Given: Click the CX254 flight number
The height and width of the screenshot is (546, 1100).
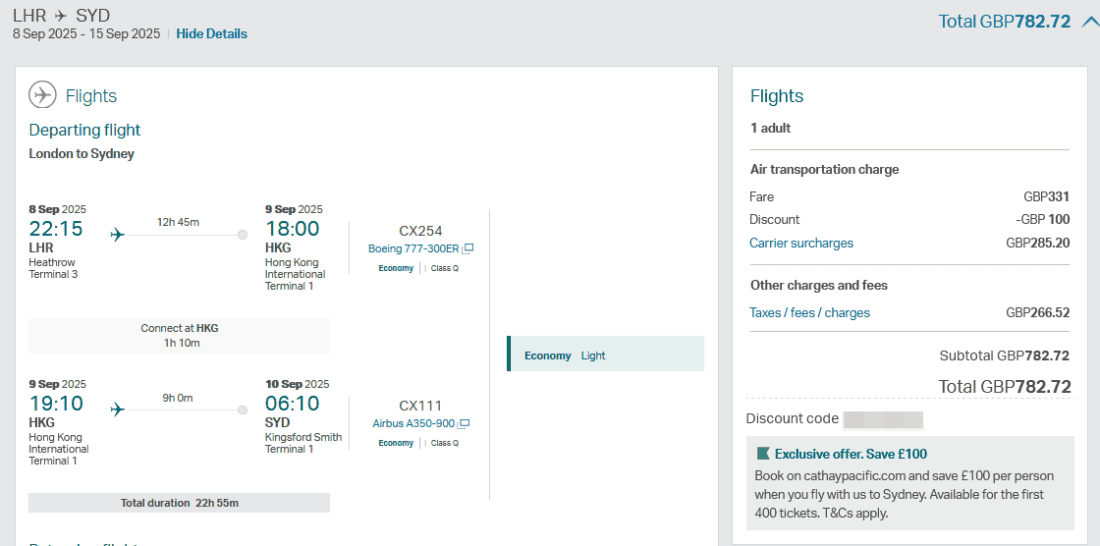Looking at the screenshot, I should pos(420,231).
